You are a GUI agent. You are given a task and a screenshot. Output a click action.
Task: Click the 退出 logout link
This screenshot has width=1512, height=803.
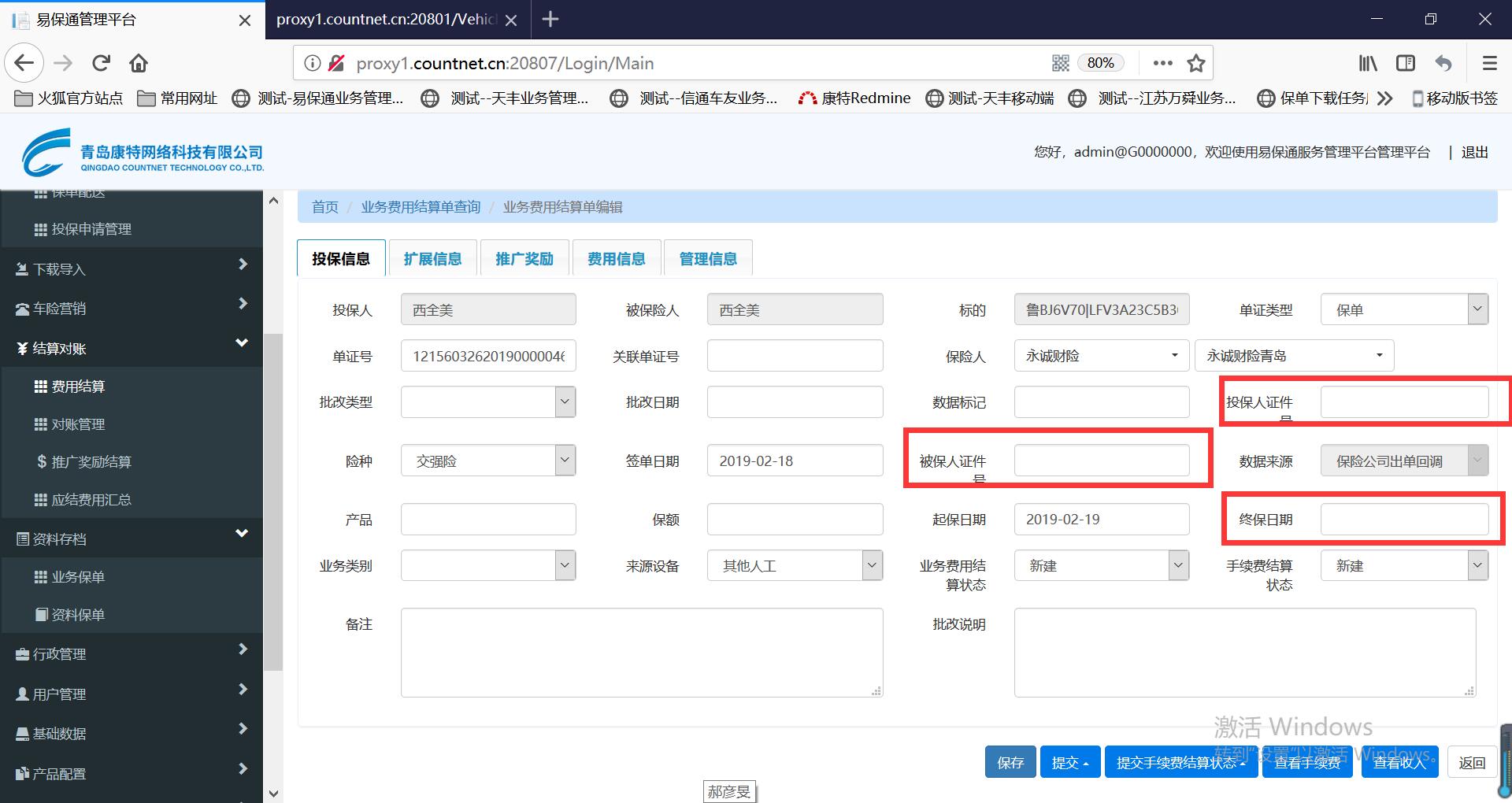[x=1474, y=152]
